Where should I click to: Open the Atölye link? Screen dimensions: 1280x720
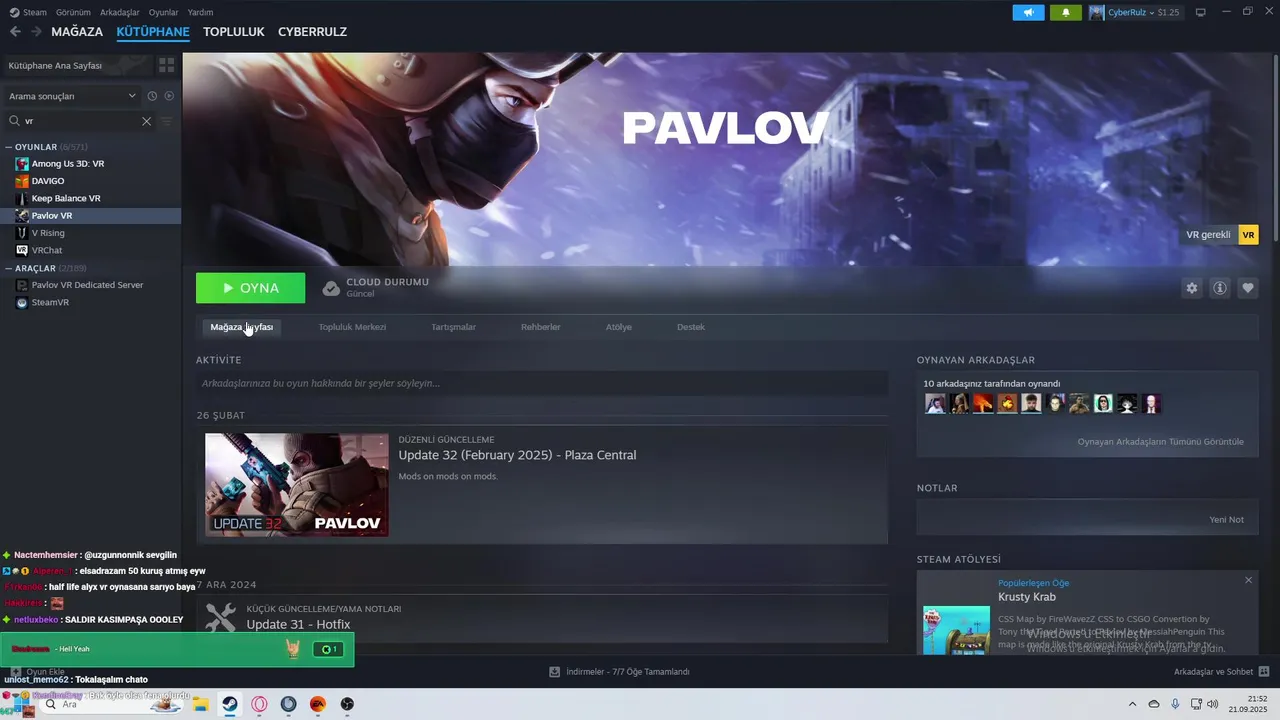[618, 327]
